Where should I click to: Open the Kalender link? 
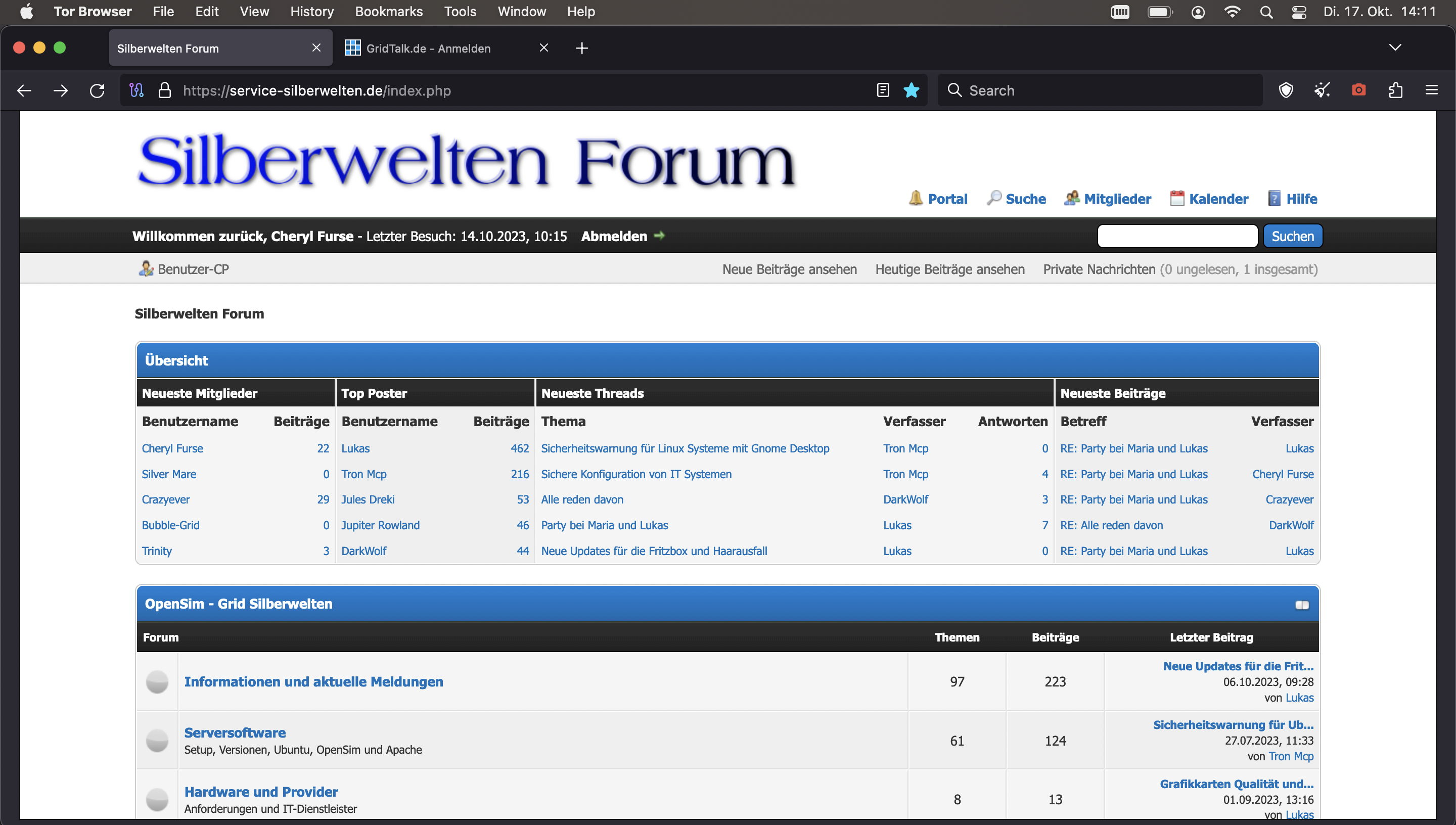click(1218, 199)
